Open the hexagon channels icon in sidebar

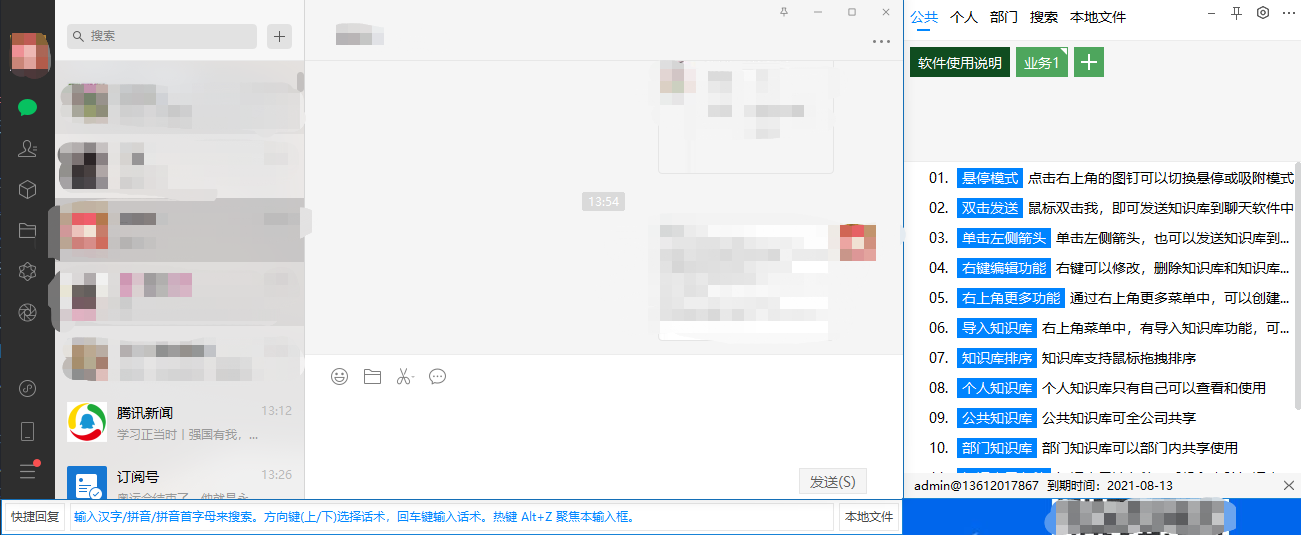coord(27,271)
